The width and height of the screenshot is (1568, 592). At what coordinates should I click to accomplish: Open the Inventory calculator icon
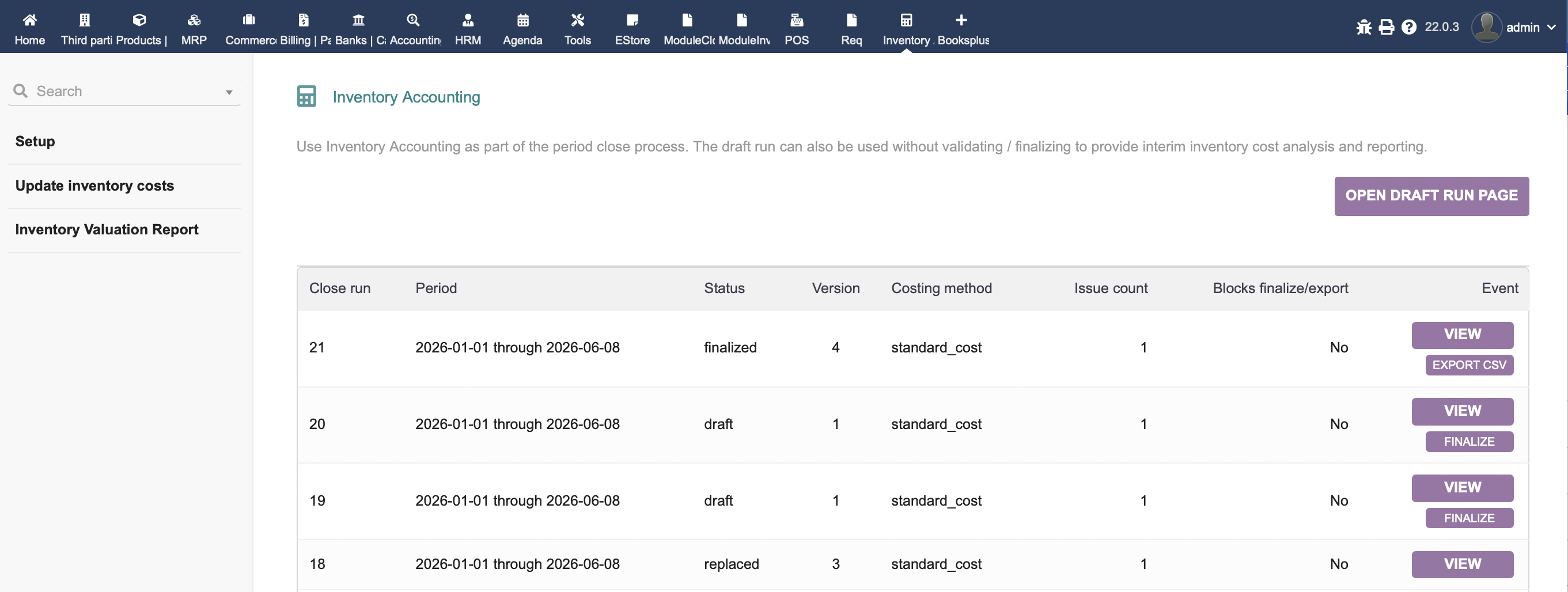pos(906,20)
